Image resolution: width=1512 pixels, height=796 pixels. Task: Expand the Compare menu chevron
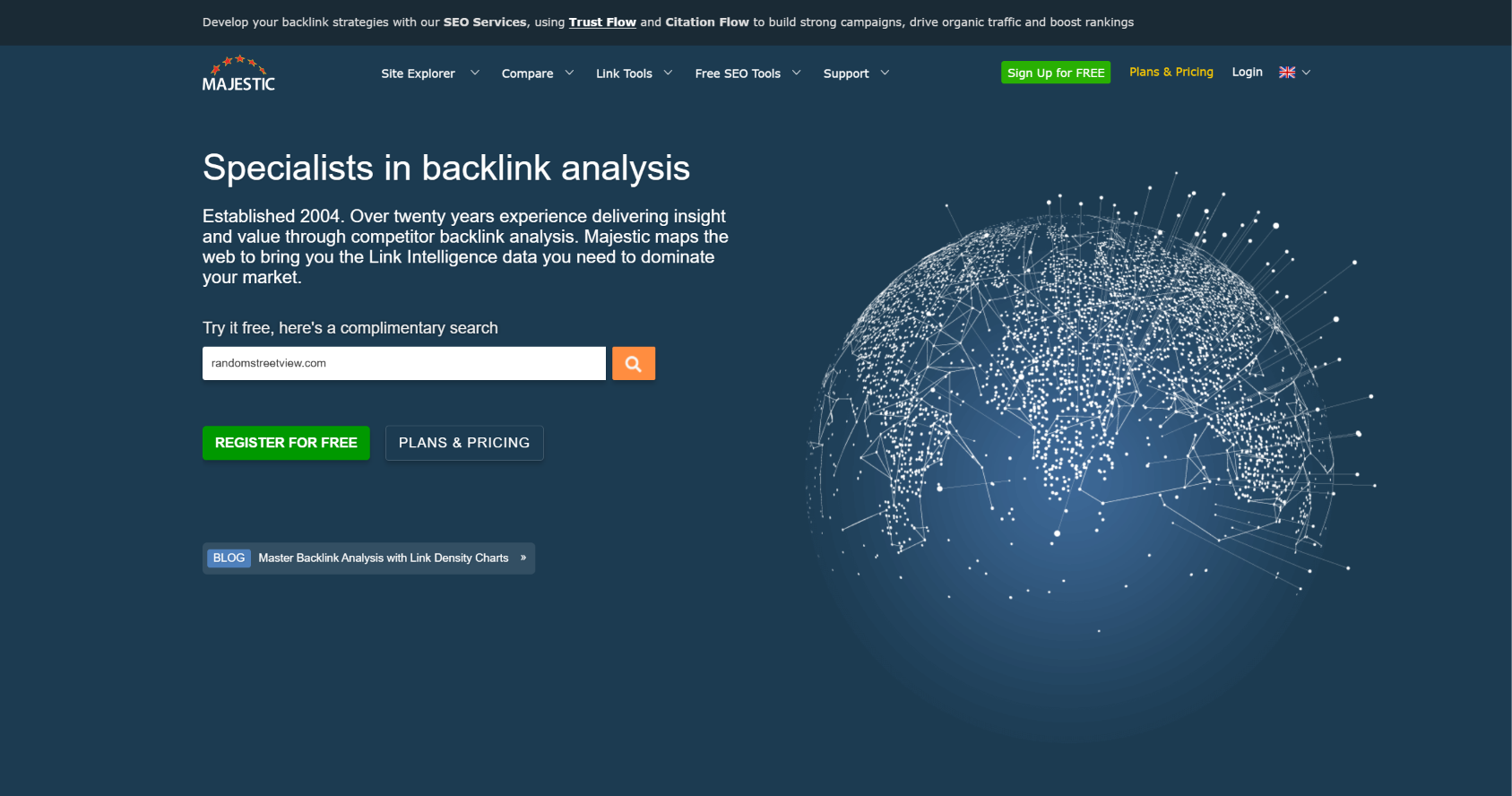pos(569,73)
